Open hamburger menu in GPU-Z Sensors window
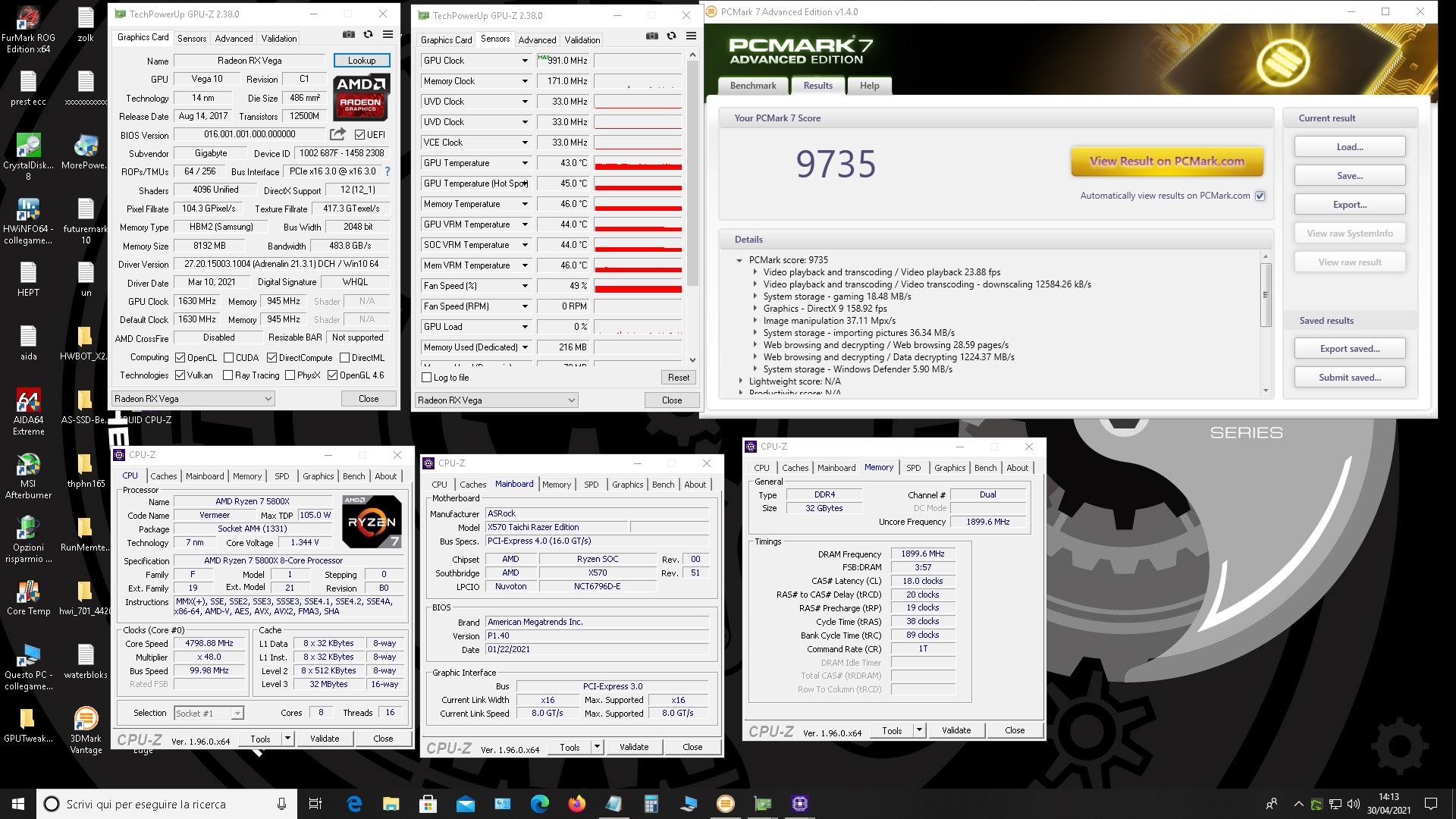This screenshot has width=1456, height=819. point(691,36)
